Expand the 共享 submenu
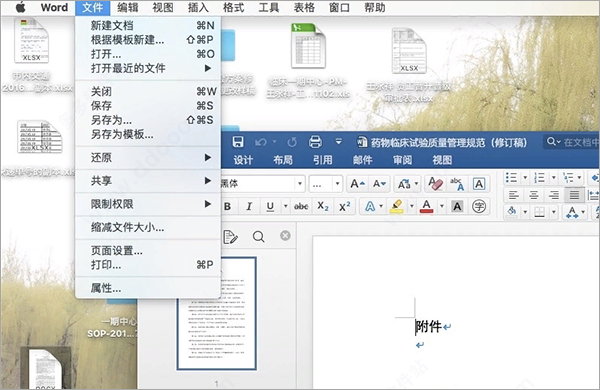This screenshot has height=390, width=600. [148, 181]
